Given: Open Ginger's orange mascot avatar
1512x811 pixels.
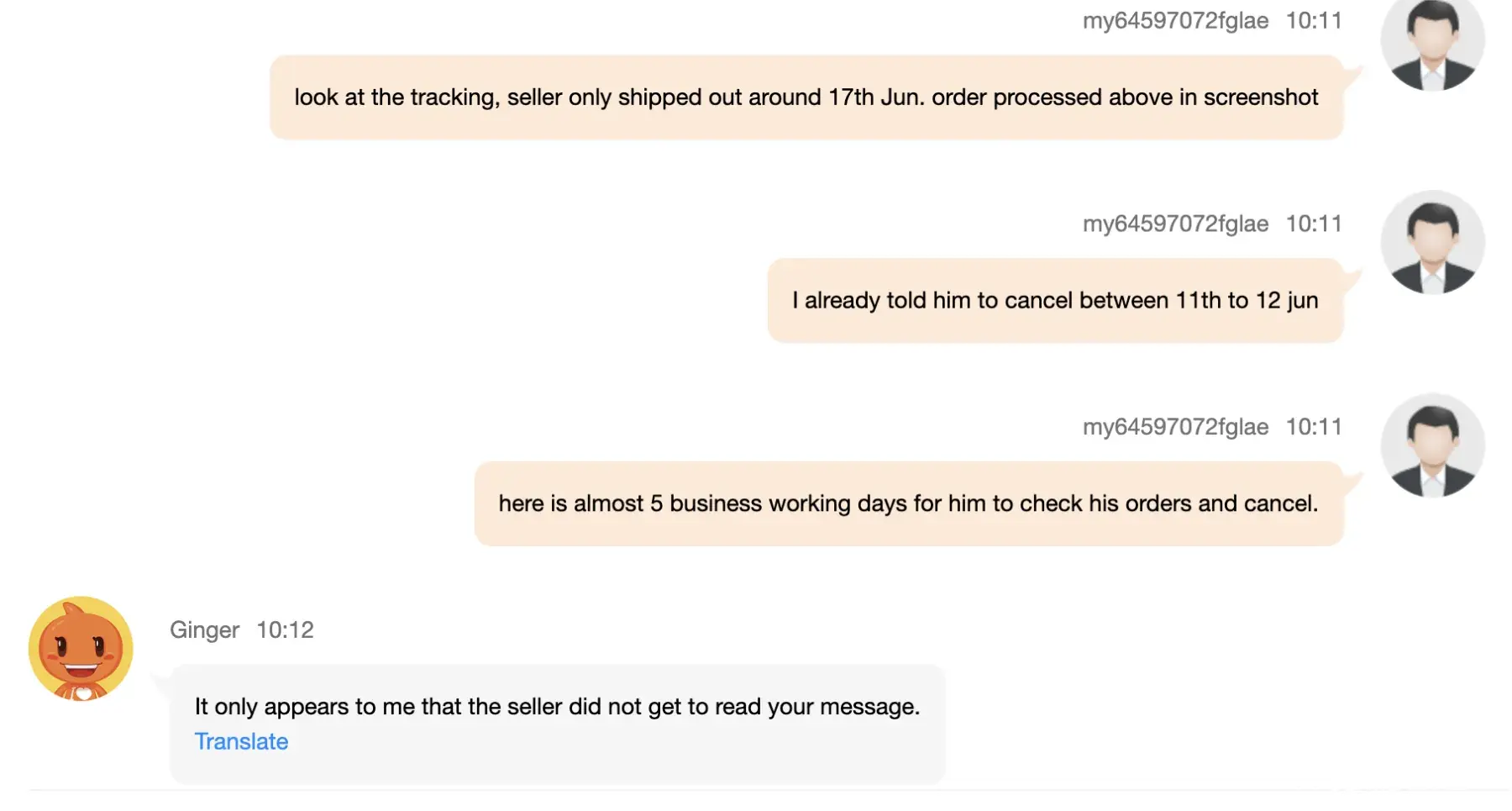Looking at the screenshot, I should 81,649.
